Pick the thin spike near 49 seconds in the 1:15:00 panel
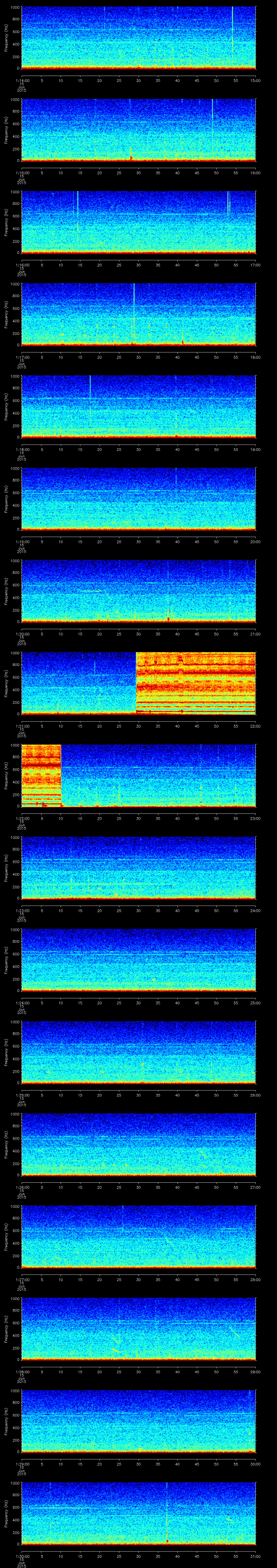This screenshot has width=277, height=1568. click(212, 116)
